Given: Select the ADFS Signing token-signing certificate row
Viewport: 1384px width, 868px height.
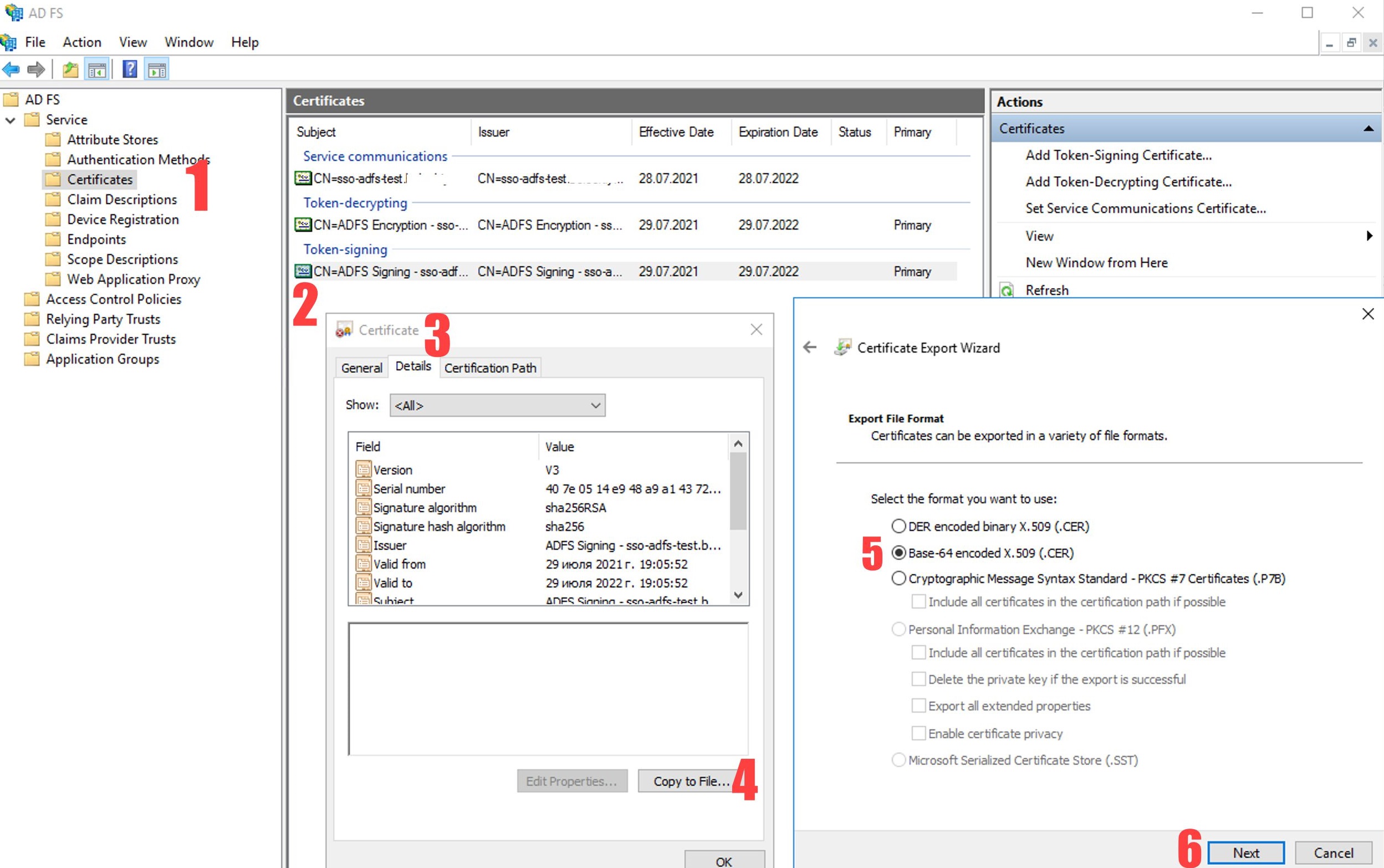Looking at the screenshot, I should (x=390, y=272).
